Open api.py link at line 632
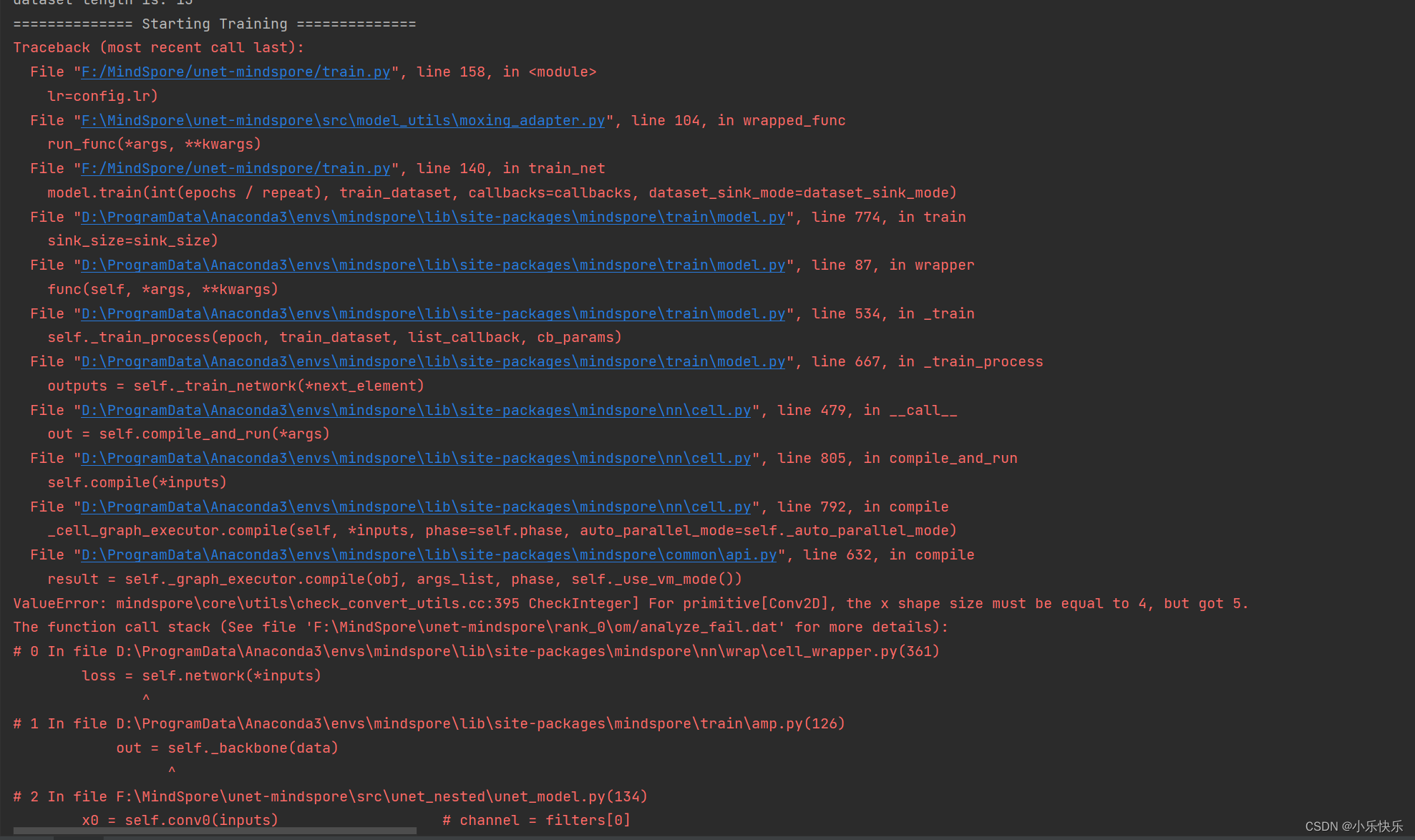 pos(429,555)
